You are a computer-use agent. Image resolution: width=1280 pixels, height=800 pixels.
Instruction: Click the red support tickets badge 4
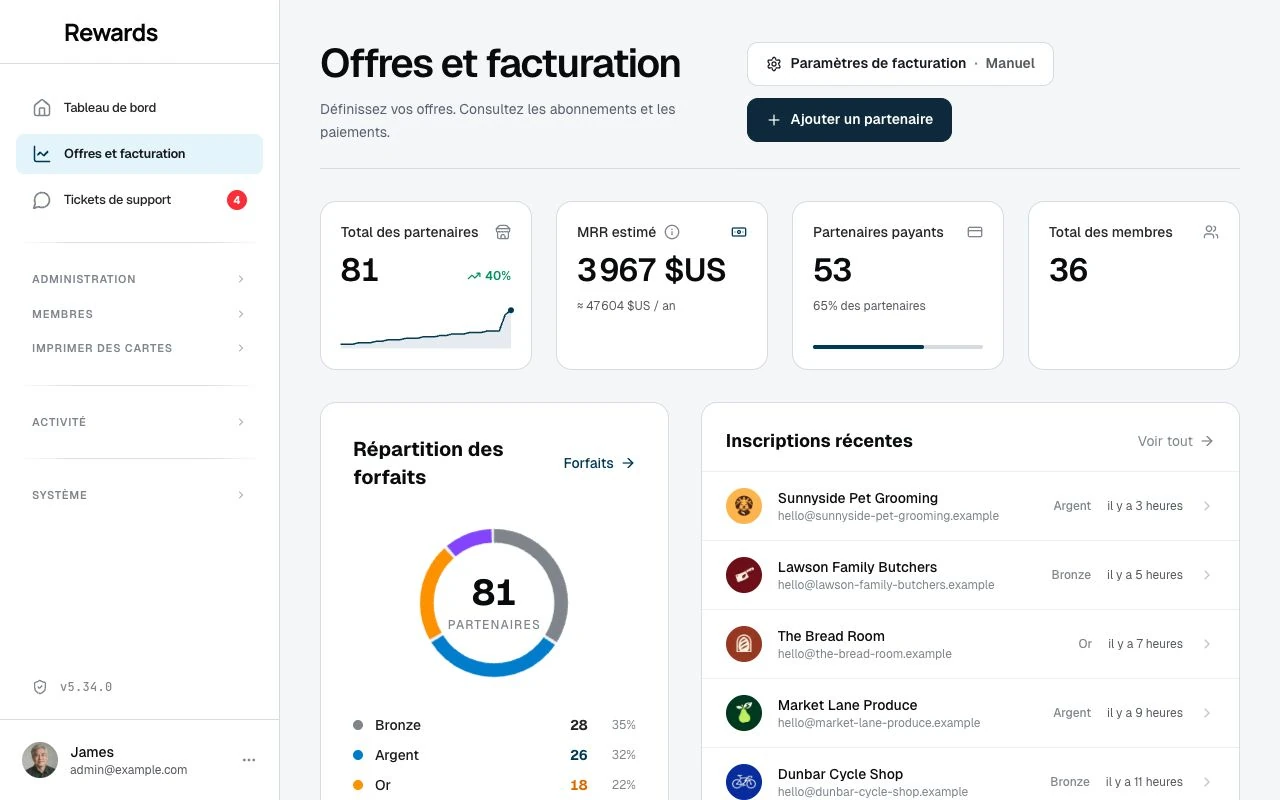coord(237,200)
